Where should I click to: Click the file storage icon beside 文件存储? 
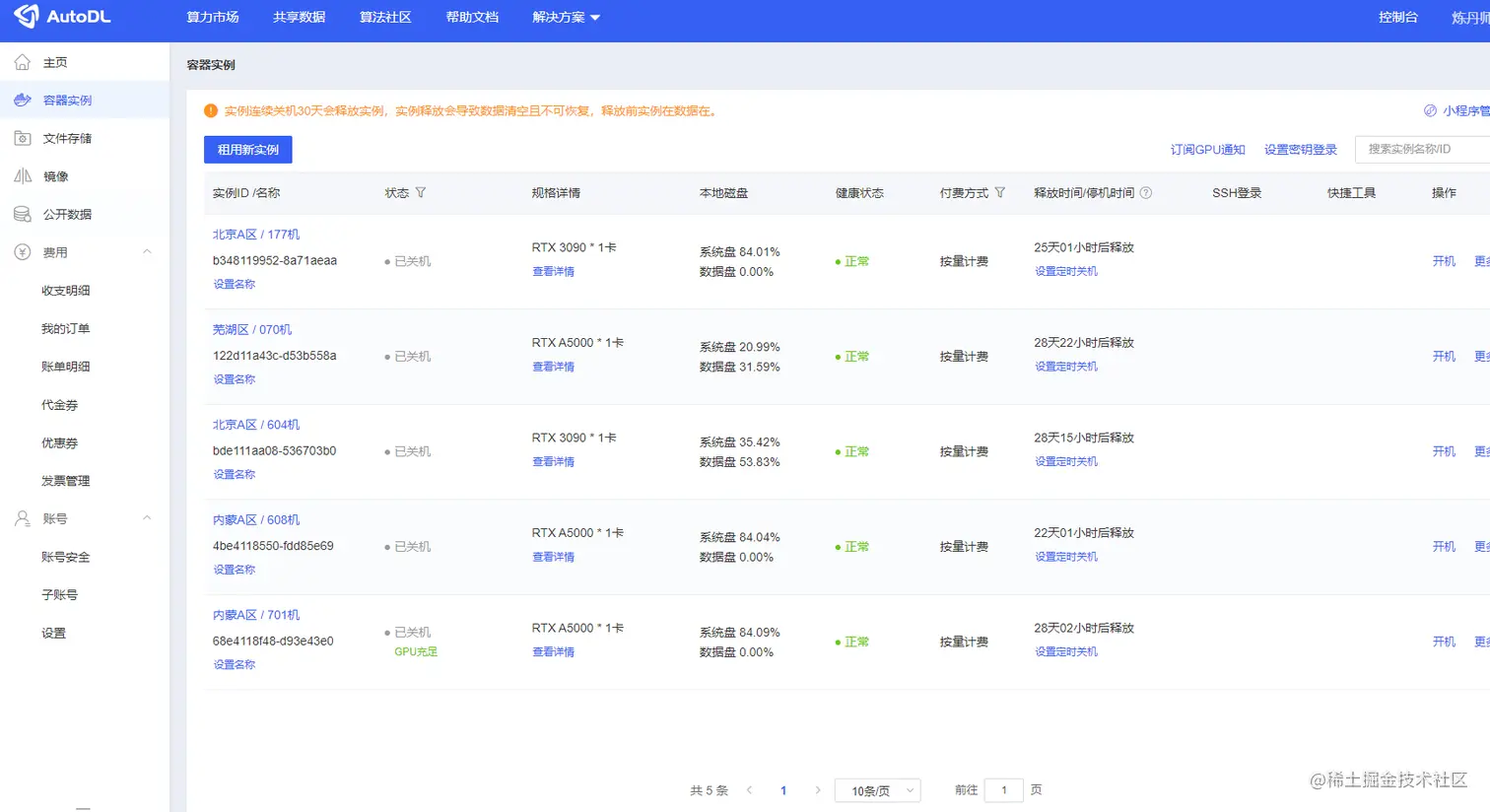click(23, 138)
